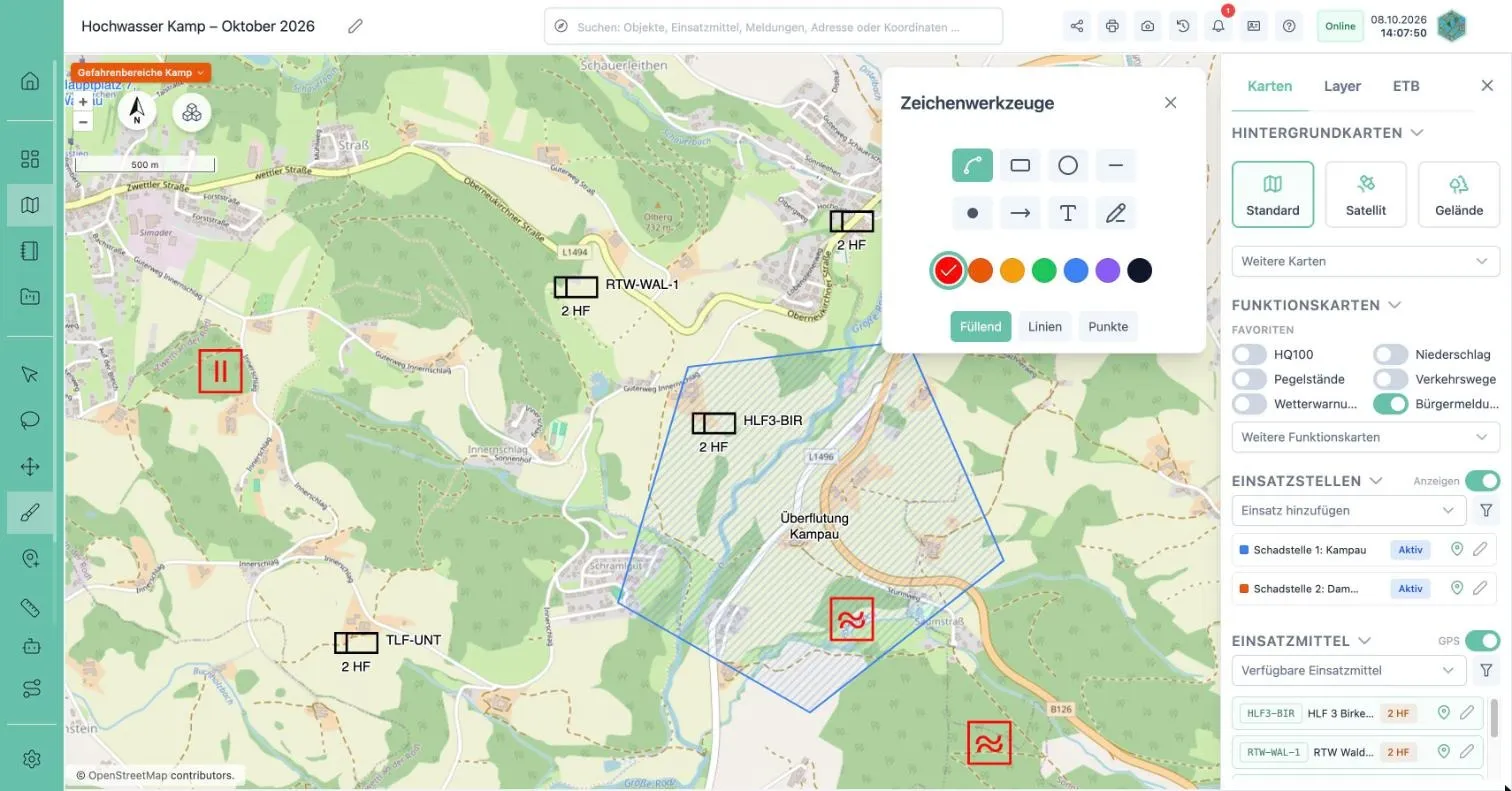This screenshot has width=1512, height=791.
Task: Open the Weitere Karten dropdown
Action: click(x=1366, y=261)
